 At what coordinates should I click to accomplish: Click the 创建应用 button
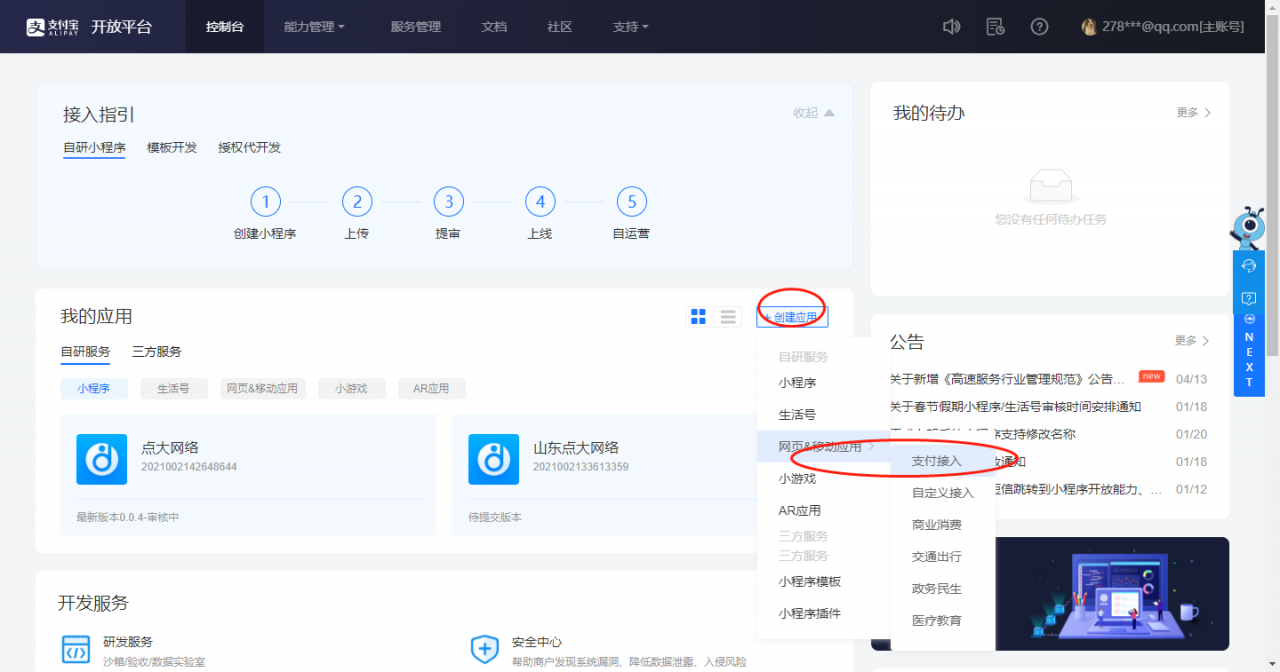[792, 317]
